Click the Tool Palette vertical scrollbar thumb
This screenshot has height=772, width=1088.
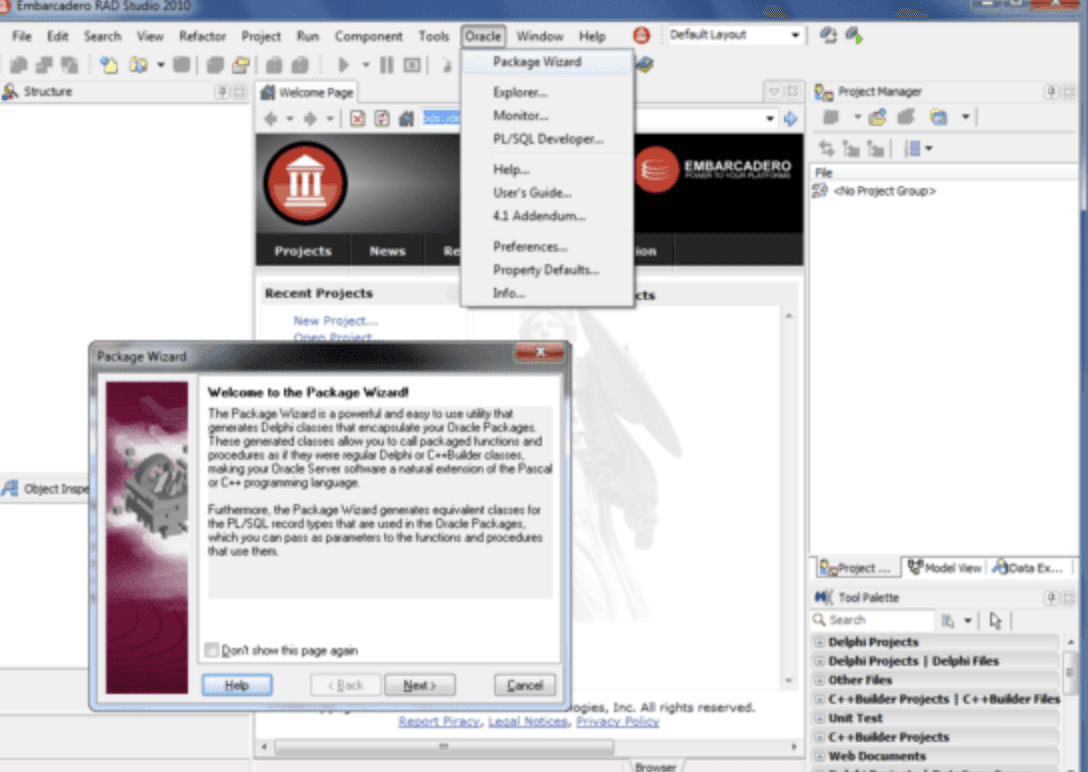(x=1069, y=671)
